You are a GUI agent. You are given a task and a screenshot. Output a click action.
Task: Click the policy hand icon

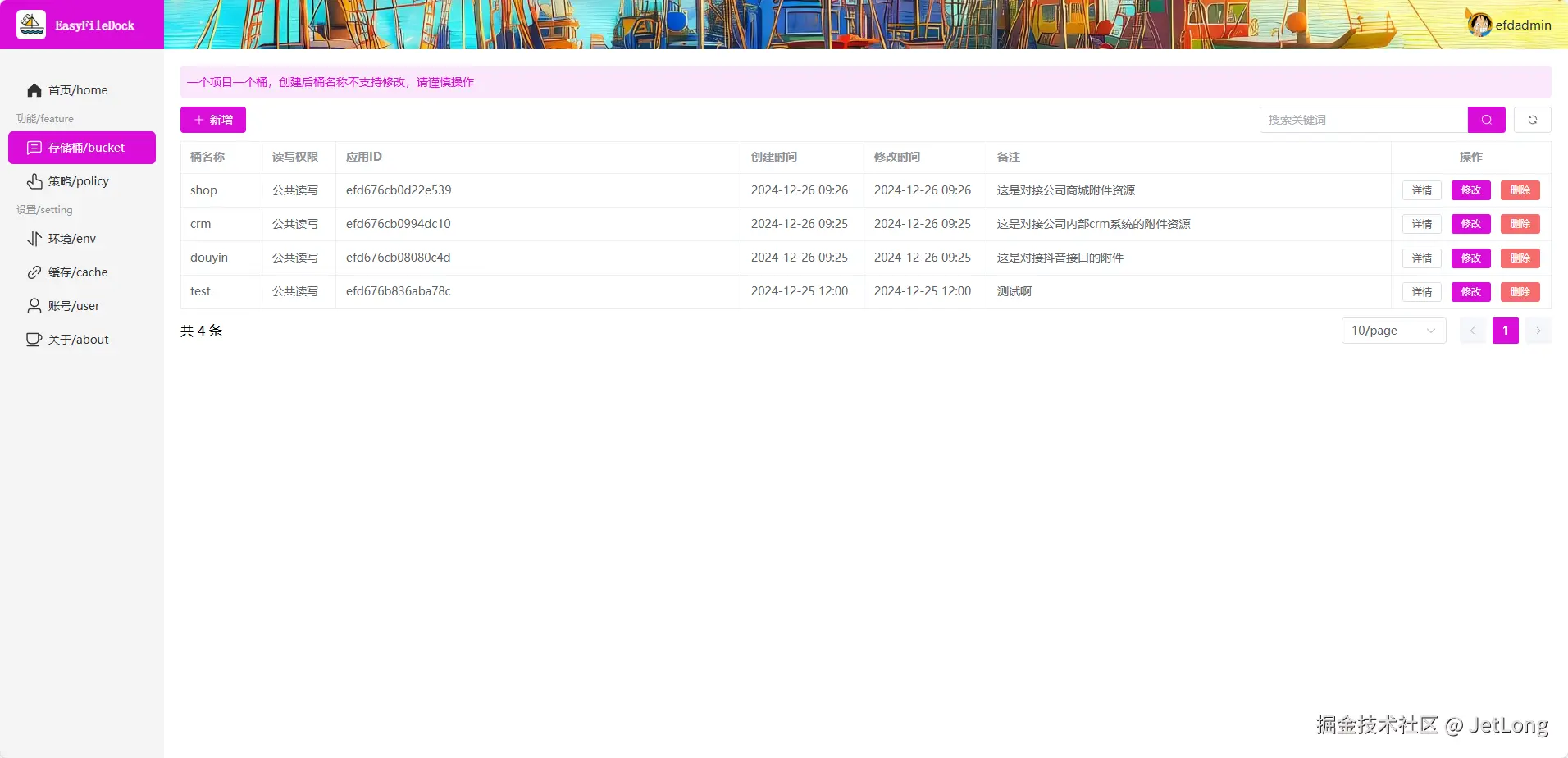(34, 181)
